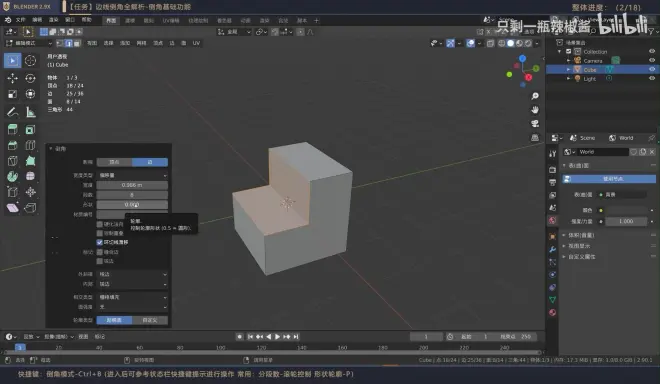Select the Move tool in toolbar
The image size is (660, 384).
pyautogui.click(x=12, y=78)
